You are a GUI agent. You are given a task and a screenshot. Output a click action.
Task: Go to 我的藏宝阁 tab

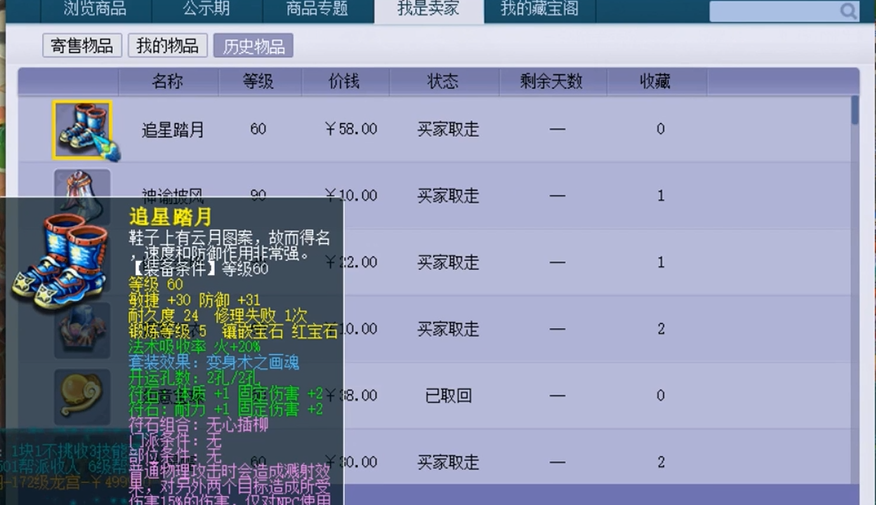(x=540, y=9)
